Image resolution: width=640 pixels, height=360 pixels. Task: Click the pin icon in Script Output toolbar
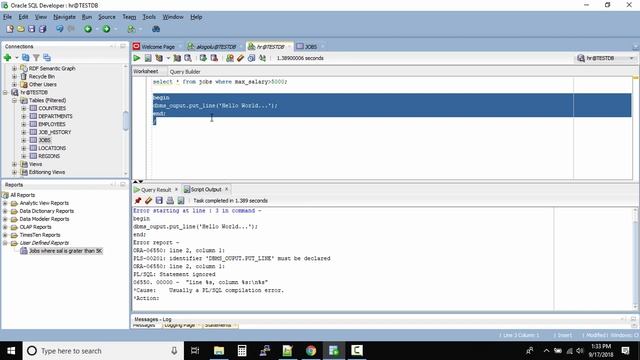tap(138, 200)
